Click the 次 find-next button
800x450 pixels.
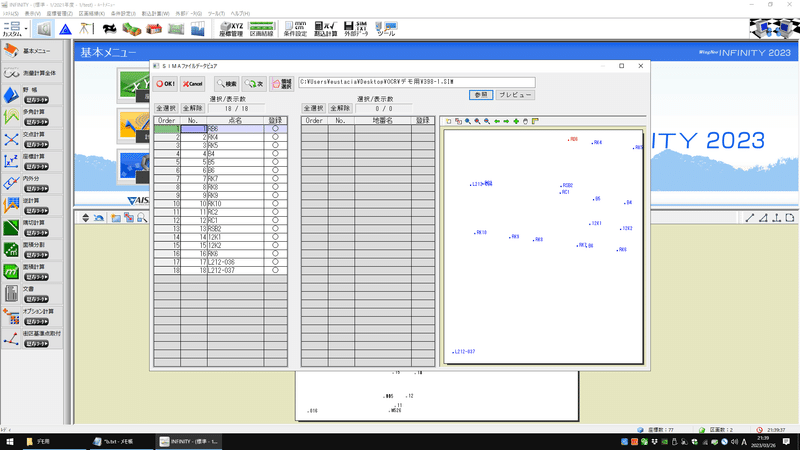tap(254, 84)
